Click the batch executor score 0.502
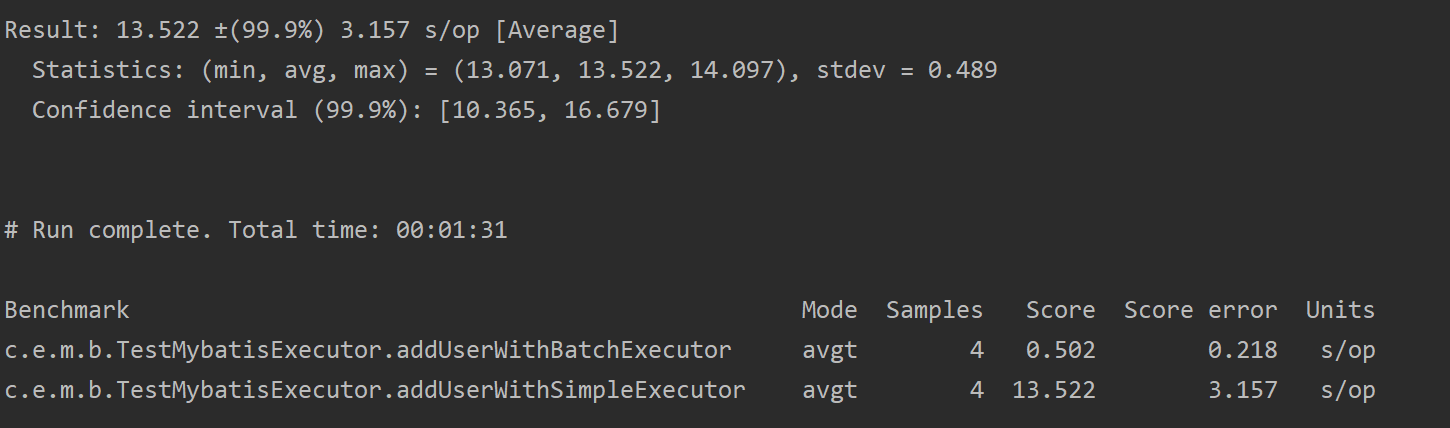1450x428 pixels. coord(1060,350)
